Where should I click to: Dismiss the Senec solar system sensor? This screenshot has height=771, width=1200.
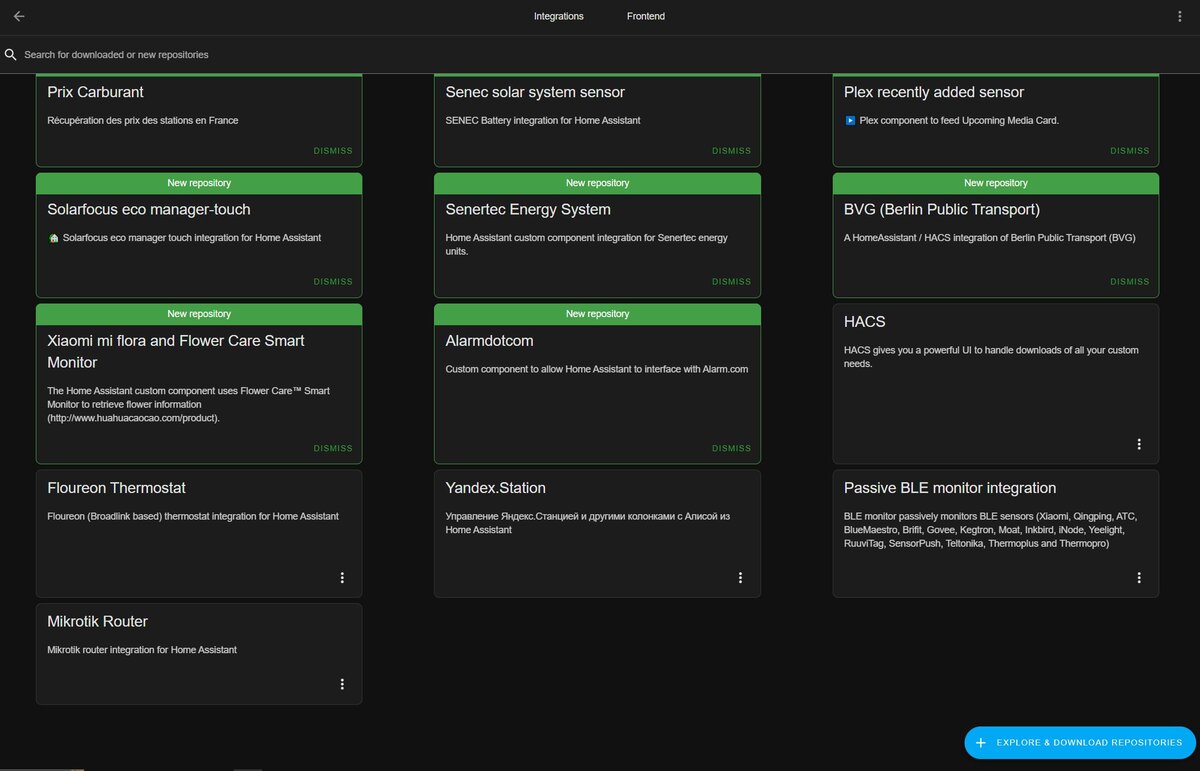pos(731,151)
